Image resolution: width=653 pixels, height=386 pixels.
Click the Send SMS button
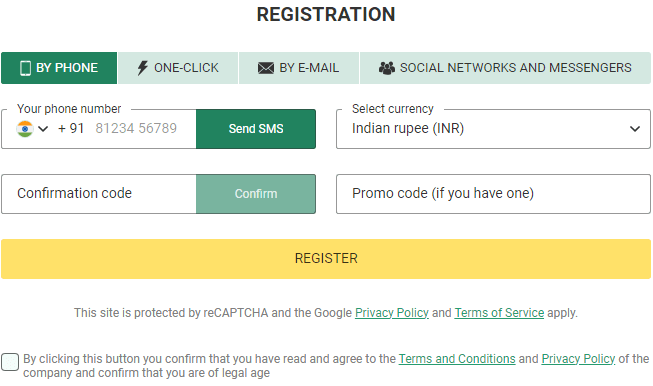click(256, 129)
